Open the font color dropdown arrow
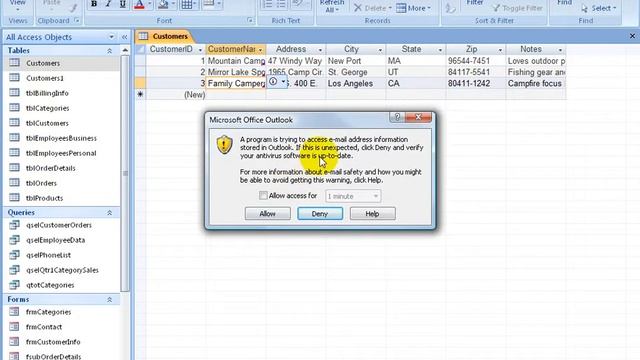The image size is (640, 360). coord(150,4)
